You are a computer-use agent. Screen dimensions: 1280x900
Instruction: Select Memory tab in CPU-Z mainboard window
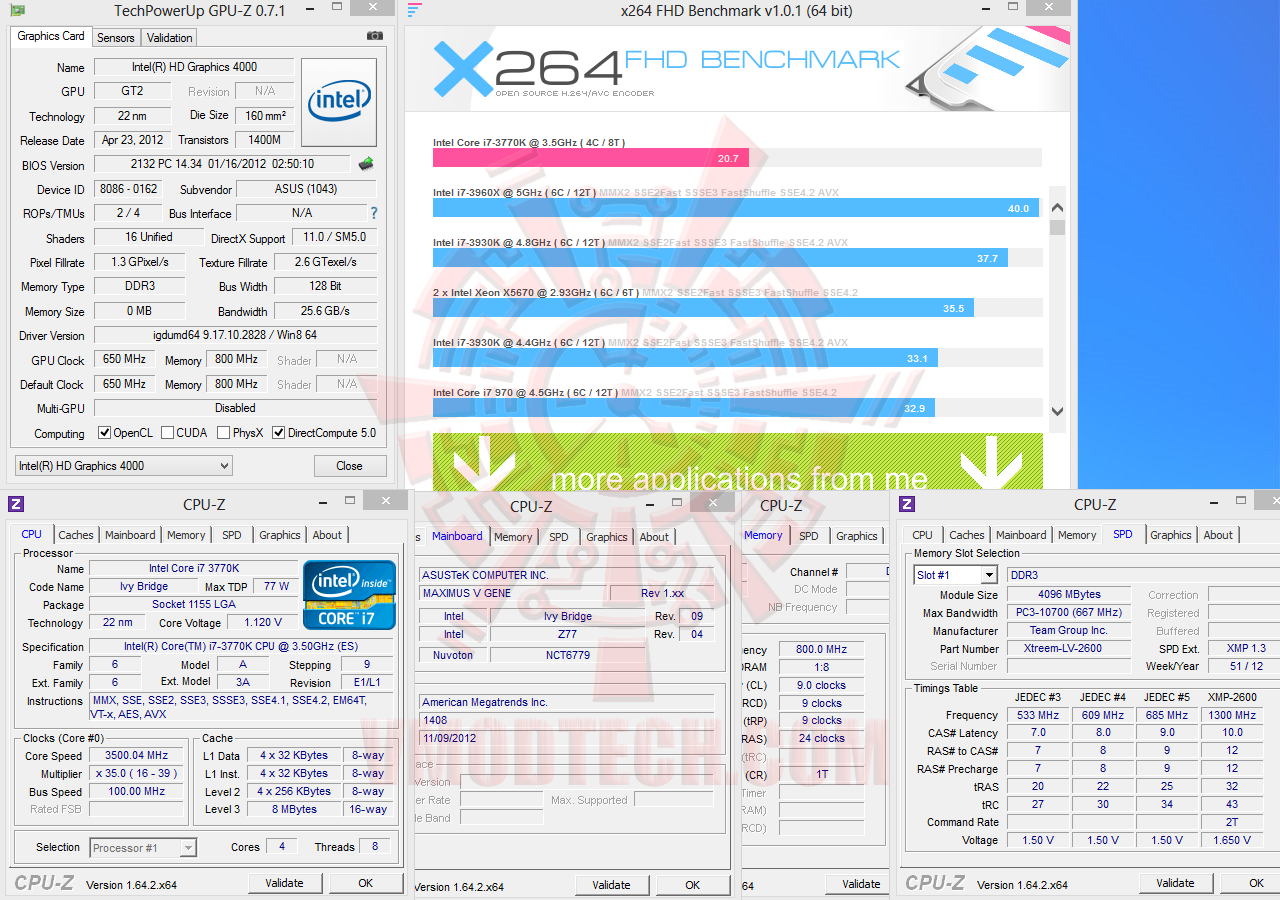coord(513,537)
